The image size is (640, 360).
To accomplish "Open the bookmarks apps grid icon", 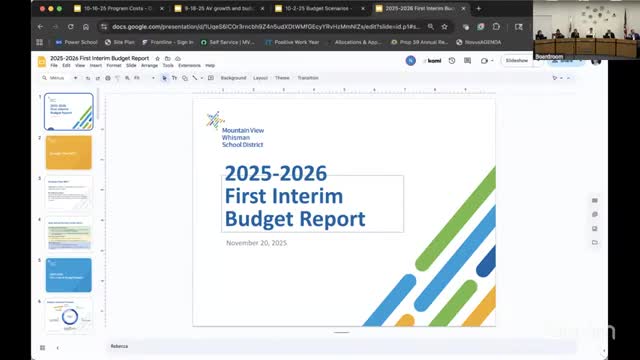I will pyautogui.click(x=40, y=42).
